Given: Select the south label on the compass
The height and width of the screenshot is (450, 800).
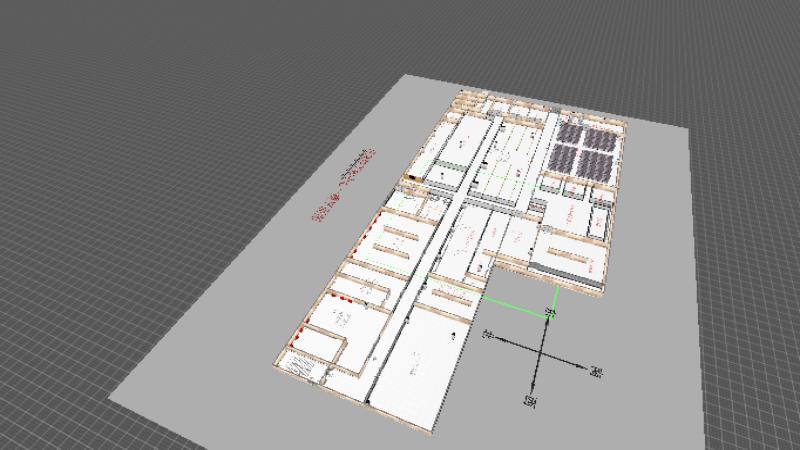Looking at the screenshot, I should click(532, 401).
